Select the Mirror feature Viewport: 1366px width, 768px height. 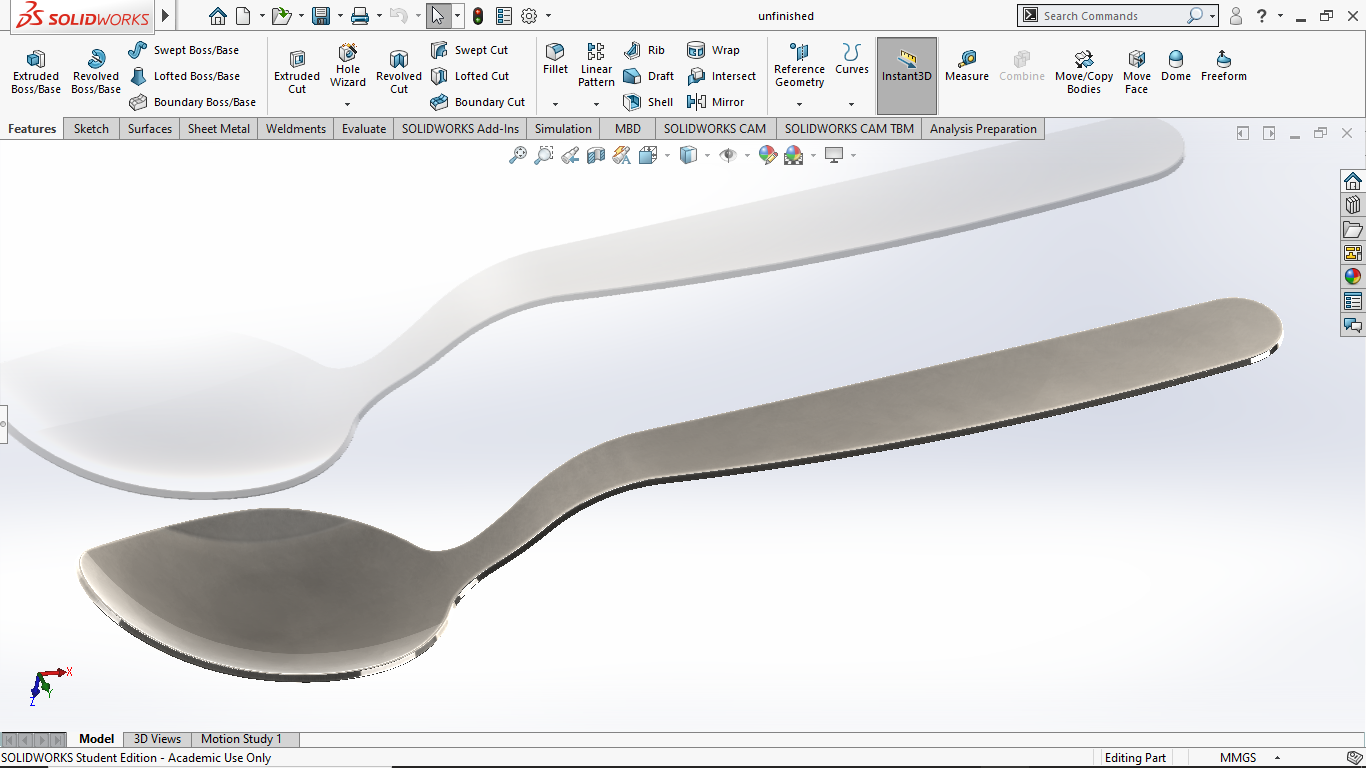coord(716,102)
